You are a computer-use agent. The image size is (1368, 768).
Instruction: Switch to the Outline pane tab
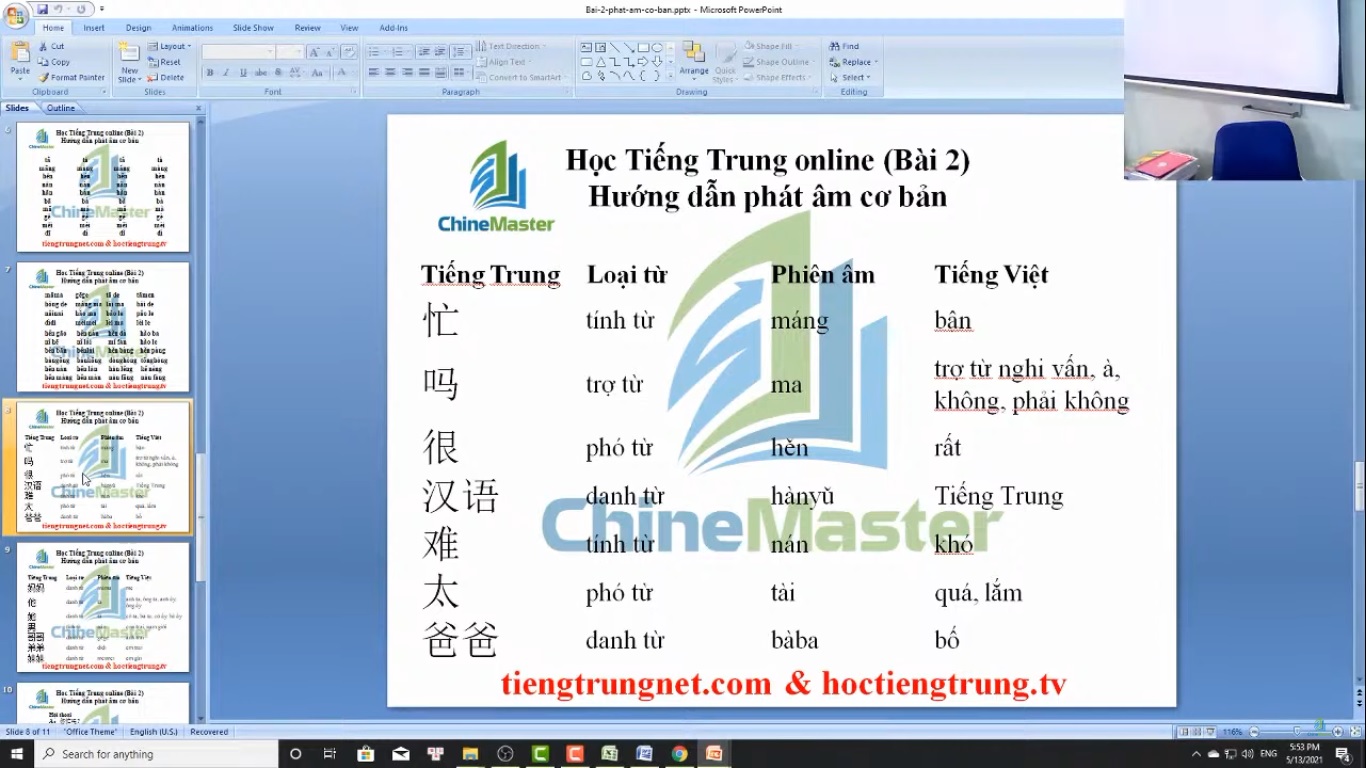click(x=61, y=108)
